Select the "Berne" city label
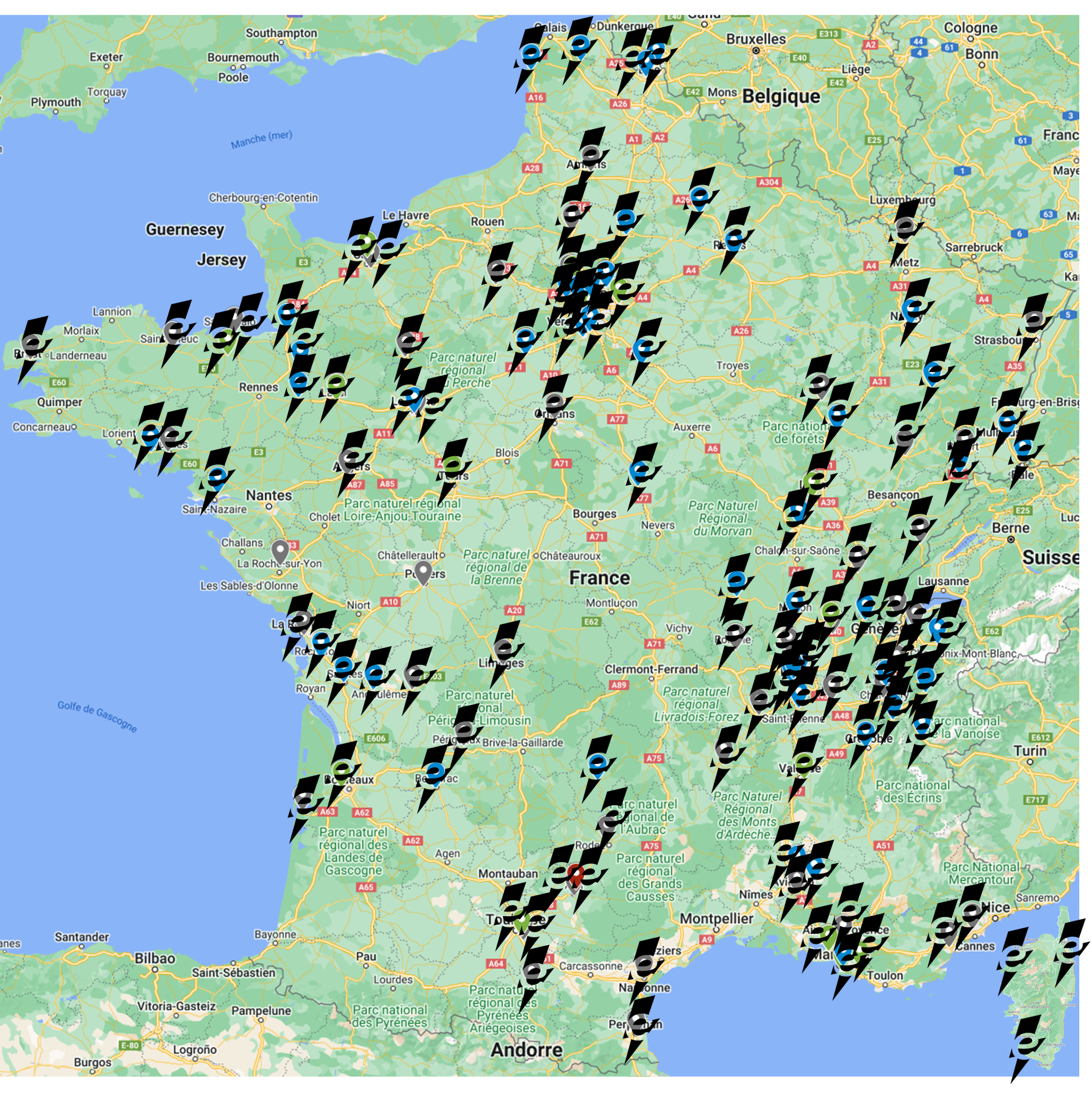 1010,528
